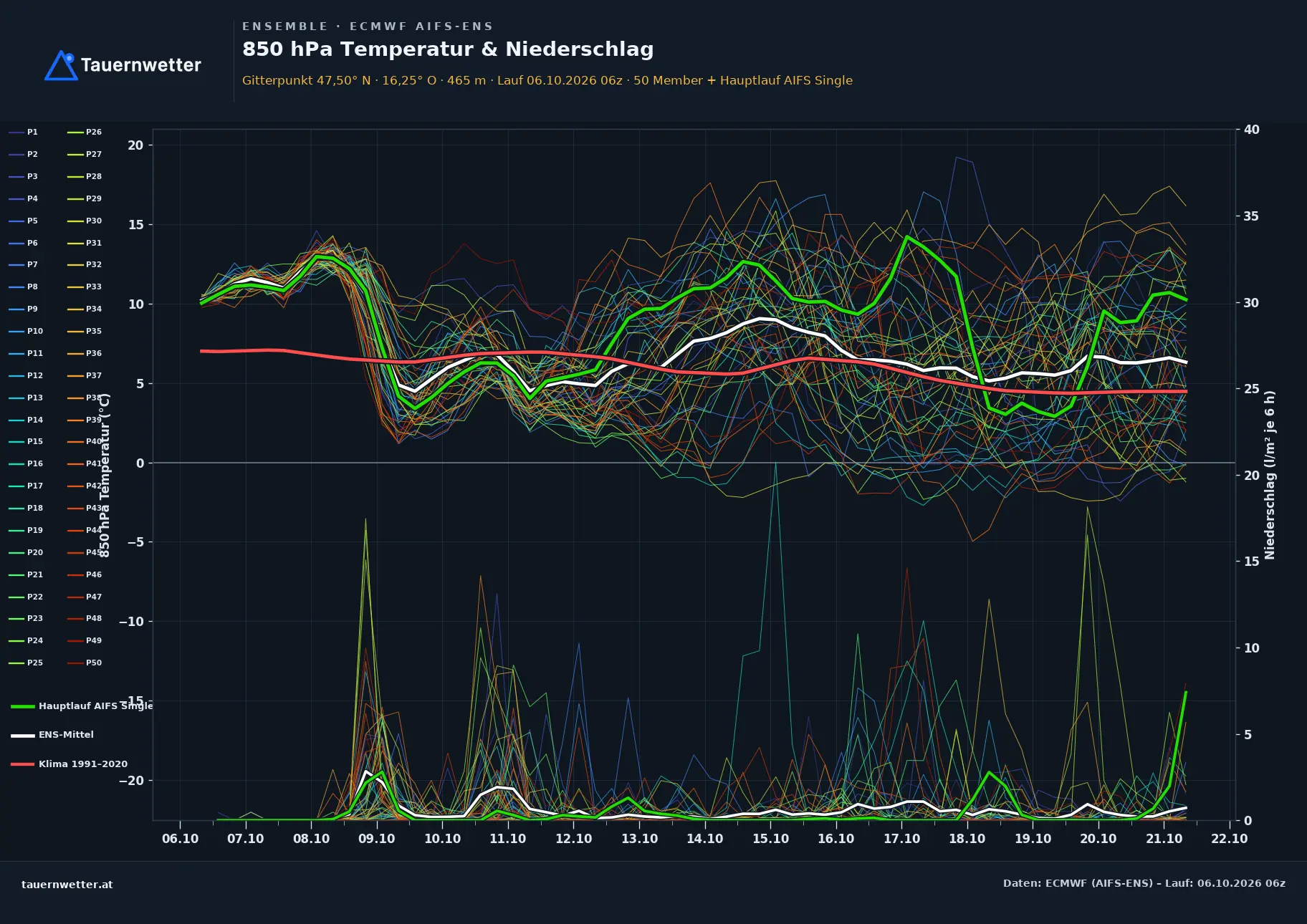Viewport: 1307px width, 924px height.
Task: Click the chart title 850 hPa Temperatur & Niederschlag
Action: [448, 49]
